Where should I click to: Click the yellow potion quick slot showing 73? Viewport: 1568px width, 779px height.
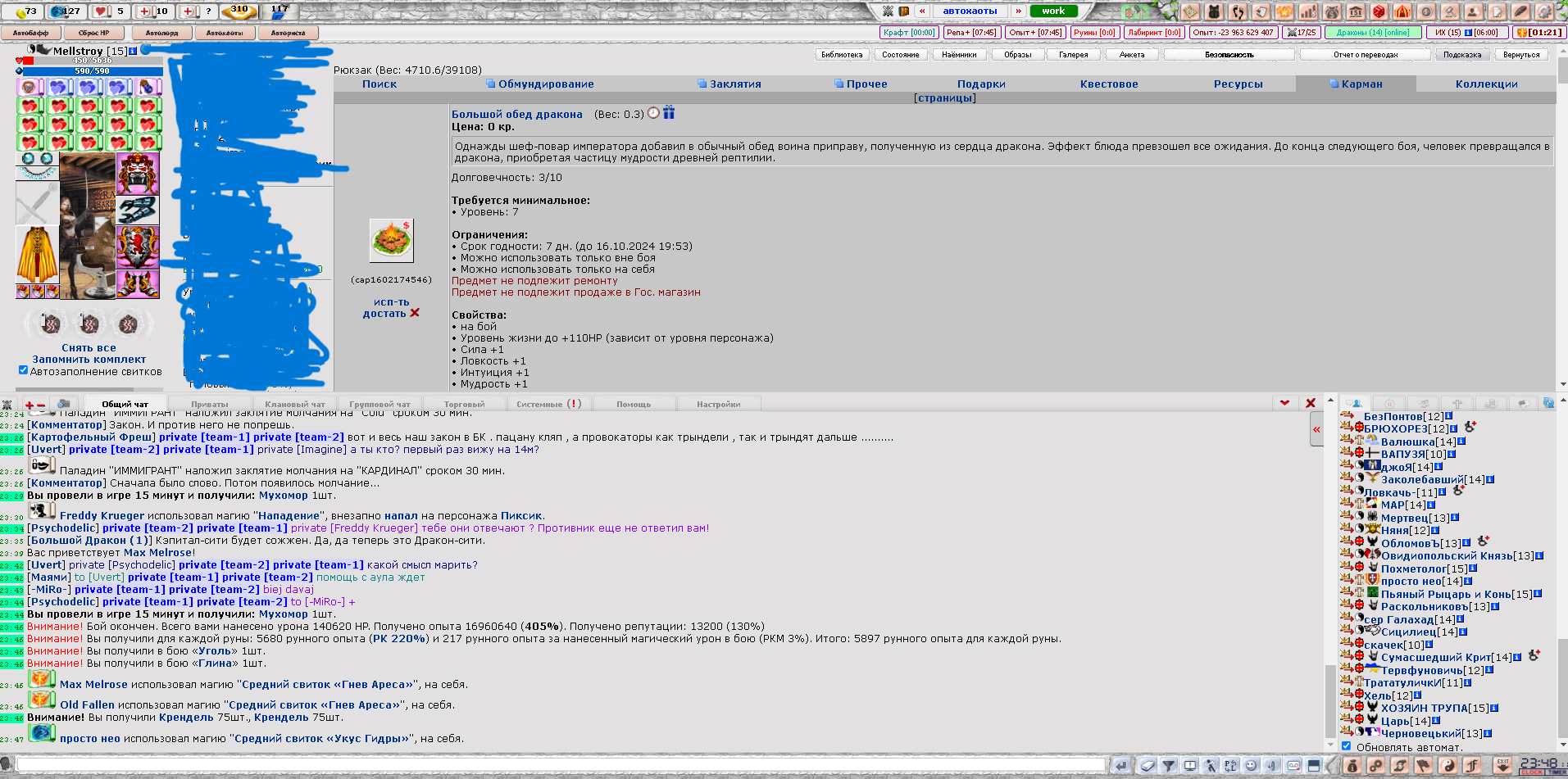point(22,11)
